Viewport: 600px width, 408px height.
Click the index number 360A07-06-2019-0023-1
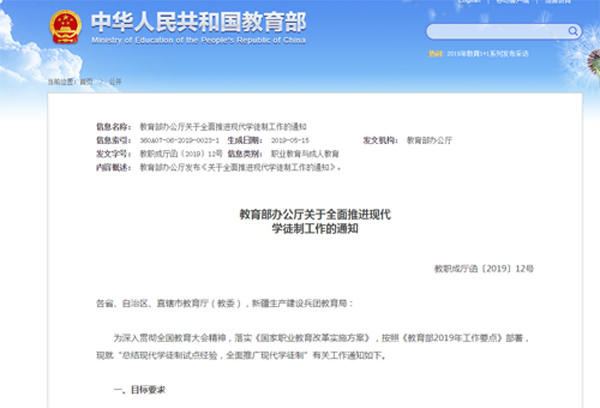(x=179, y=140)
